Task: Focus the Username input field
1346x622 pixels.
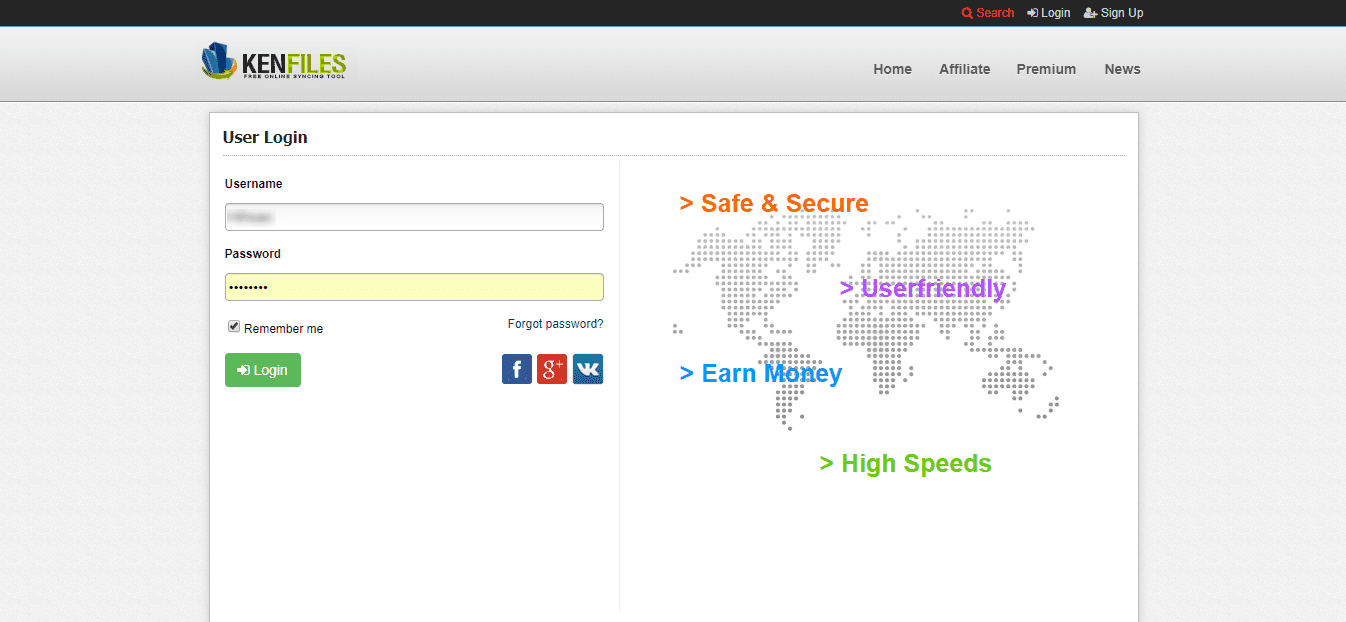Action: pos(414,217)
